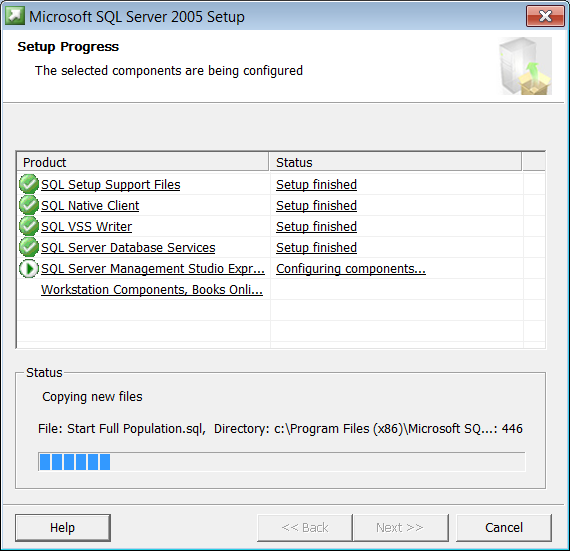Screen dimensions: 570x551
Task: Open the Configuring components... status link
Action: 351,269
